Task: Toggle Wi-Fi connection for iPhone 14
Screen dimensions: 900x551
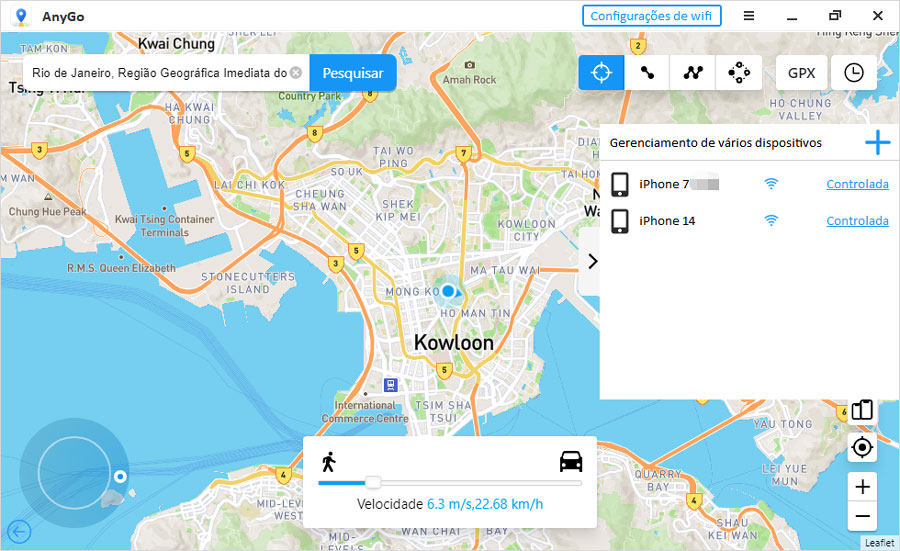Action: [x=771, y=221]
